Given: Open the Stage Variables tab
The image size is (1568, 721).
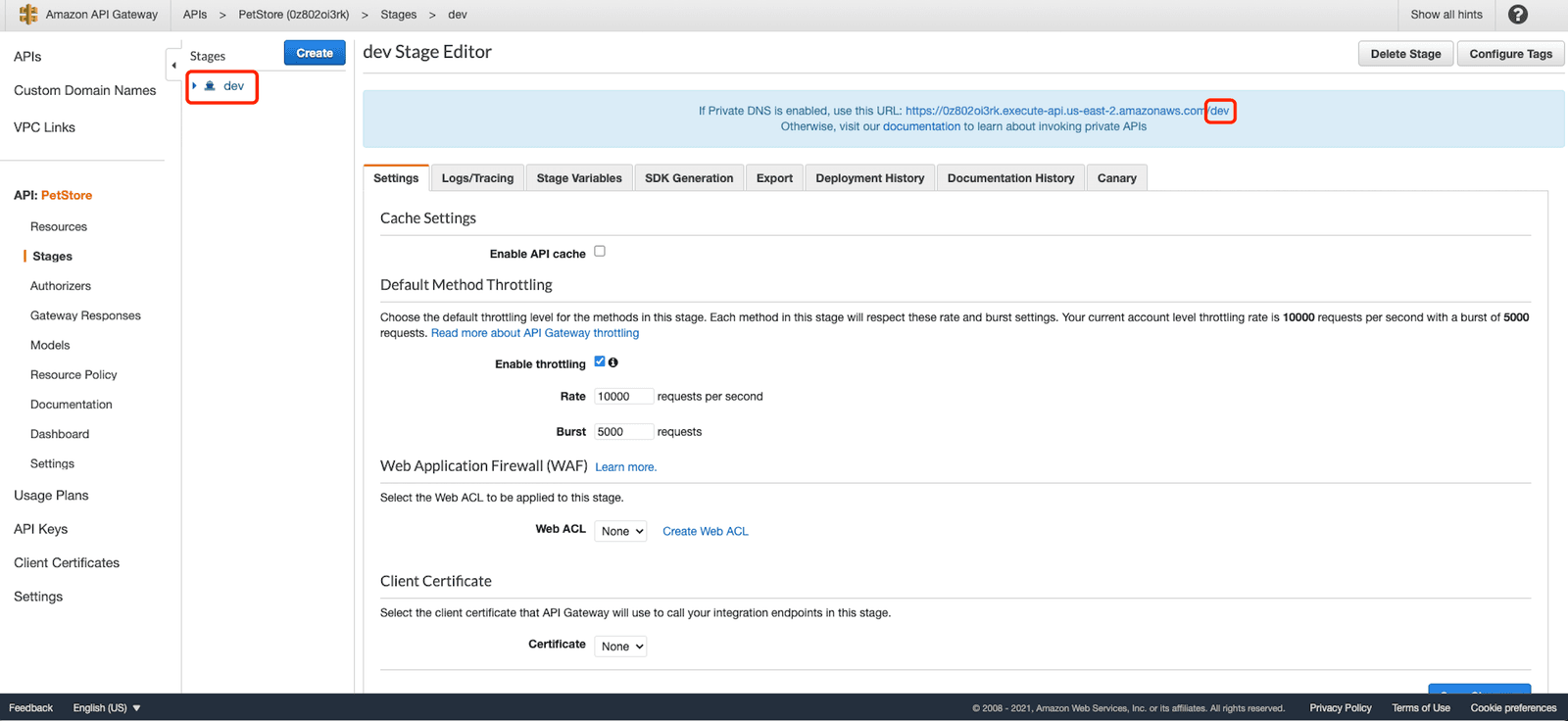Looking at the screenshot, I should tap(579, 178).
